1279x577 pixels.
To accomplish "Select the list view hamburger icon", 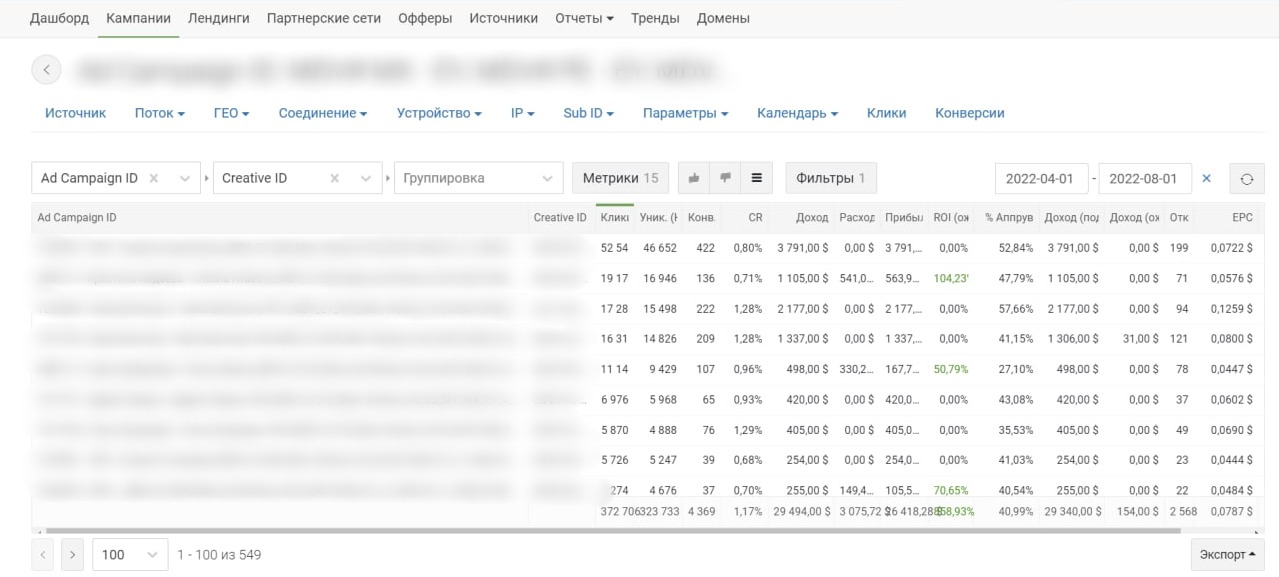I will click(756, 178).
